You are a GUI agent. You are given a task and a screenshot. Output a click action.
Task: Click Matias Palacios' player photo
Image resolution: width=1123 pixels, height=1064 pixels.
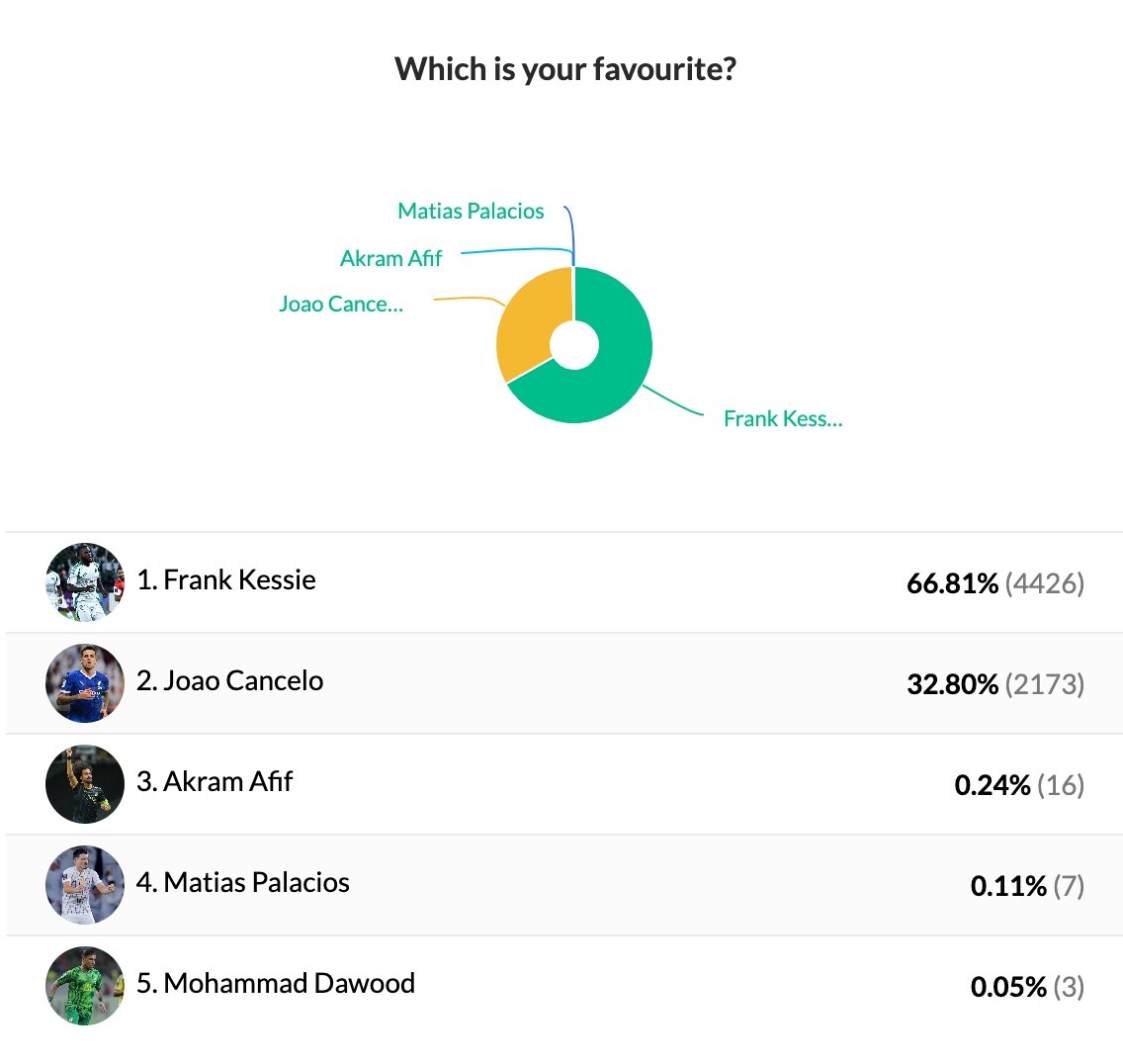pos(84,885)
